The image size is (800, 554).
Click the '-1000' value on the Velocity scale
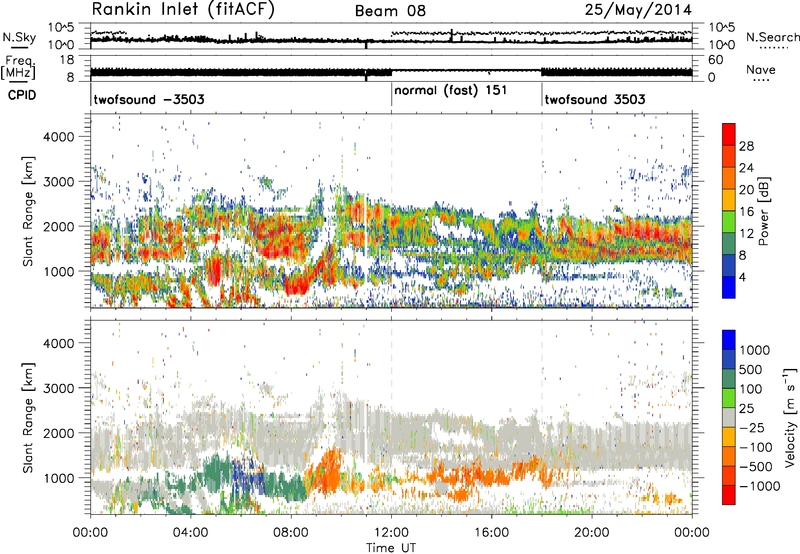759,486
